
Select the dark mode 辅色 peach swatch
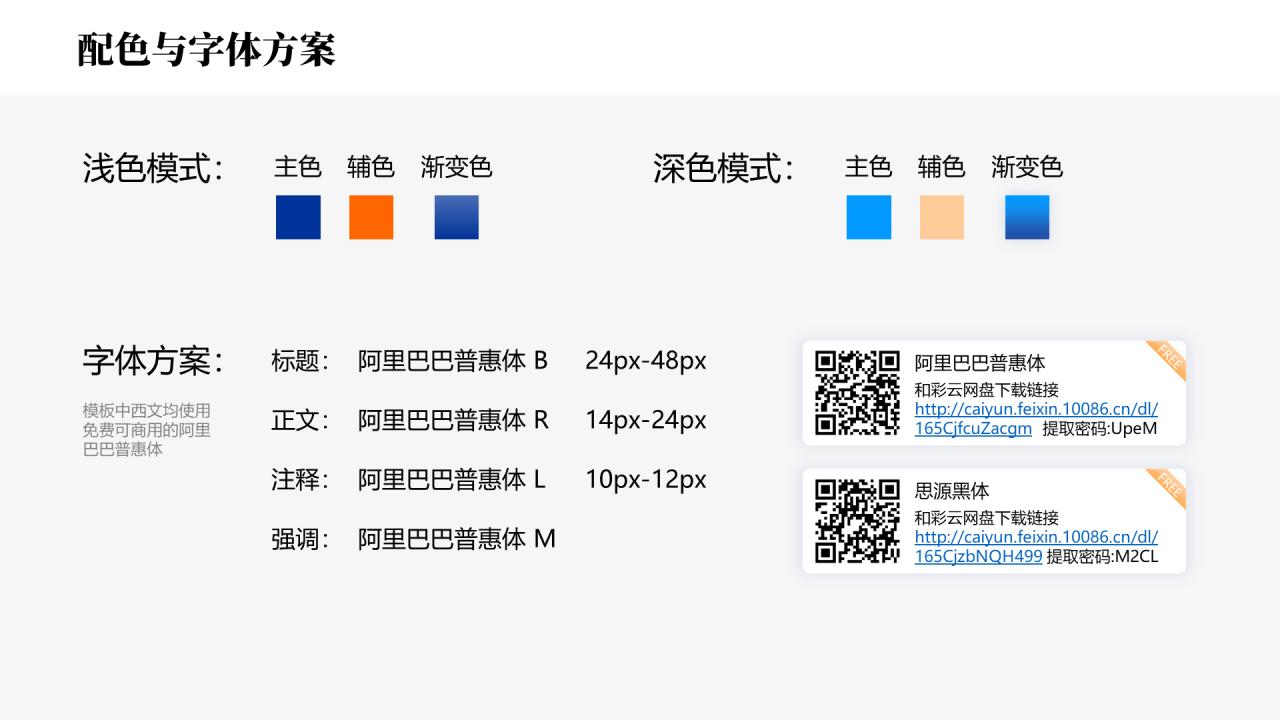pyautogui.click(x=941, y=217)
